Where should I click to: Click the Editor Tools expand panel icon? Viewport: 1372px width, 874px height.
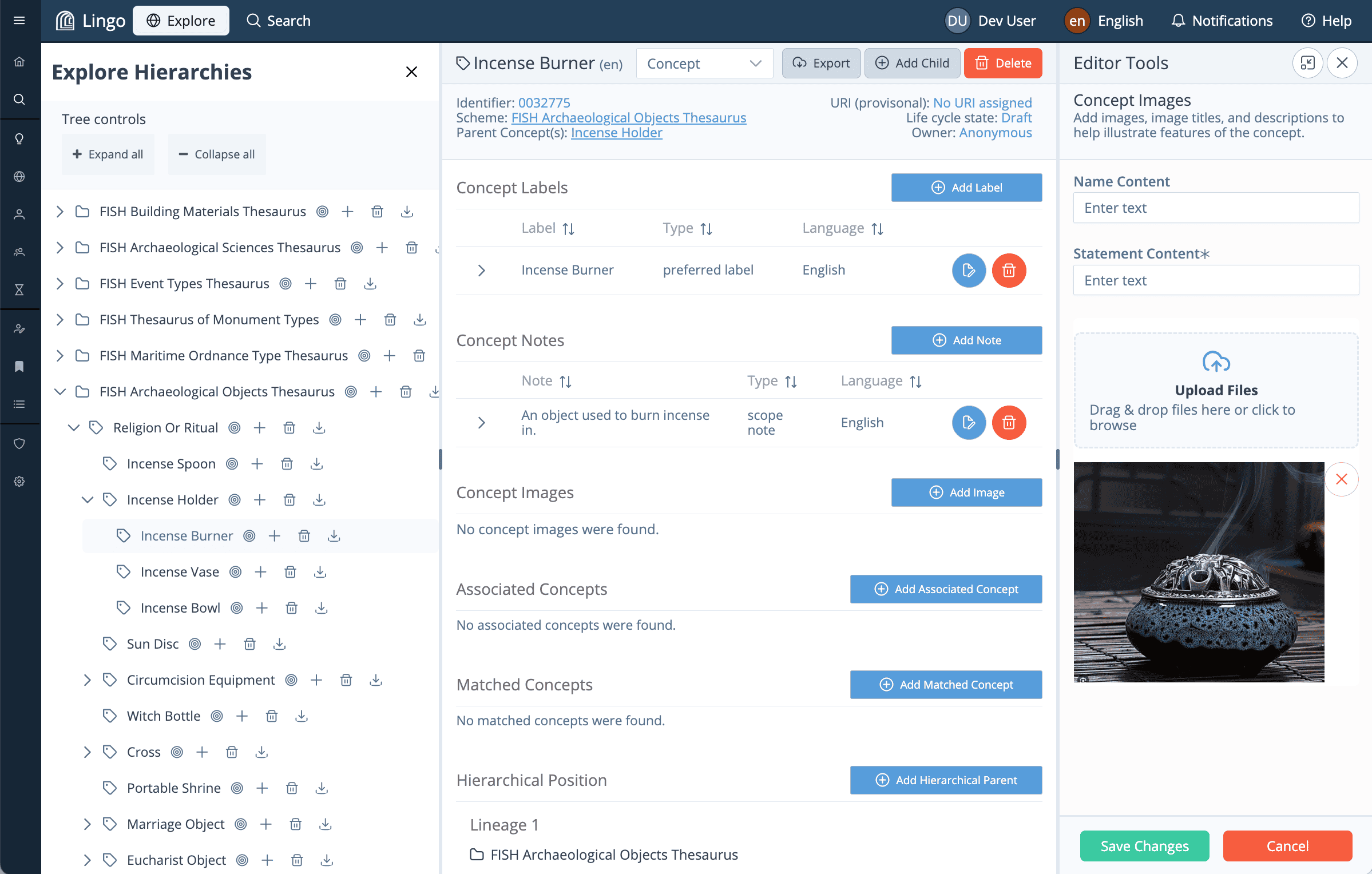click(x=1308, y=63)
